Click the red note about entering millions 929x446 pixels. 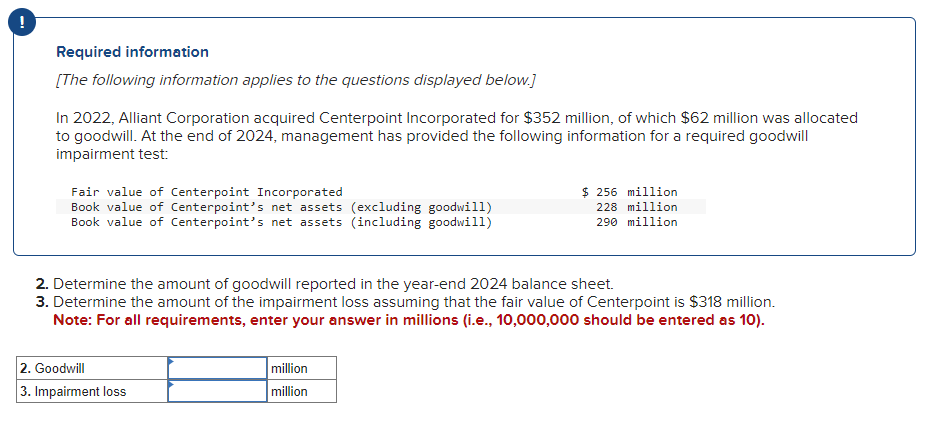tap(409, 320)
